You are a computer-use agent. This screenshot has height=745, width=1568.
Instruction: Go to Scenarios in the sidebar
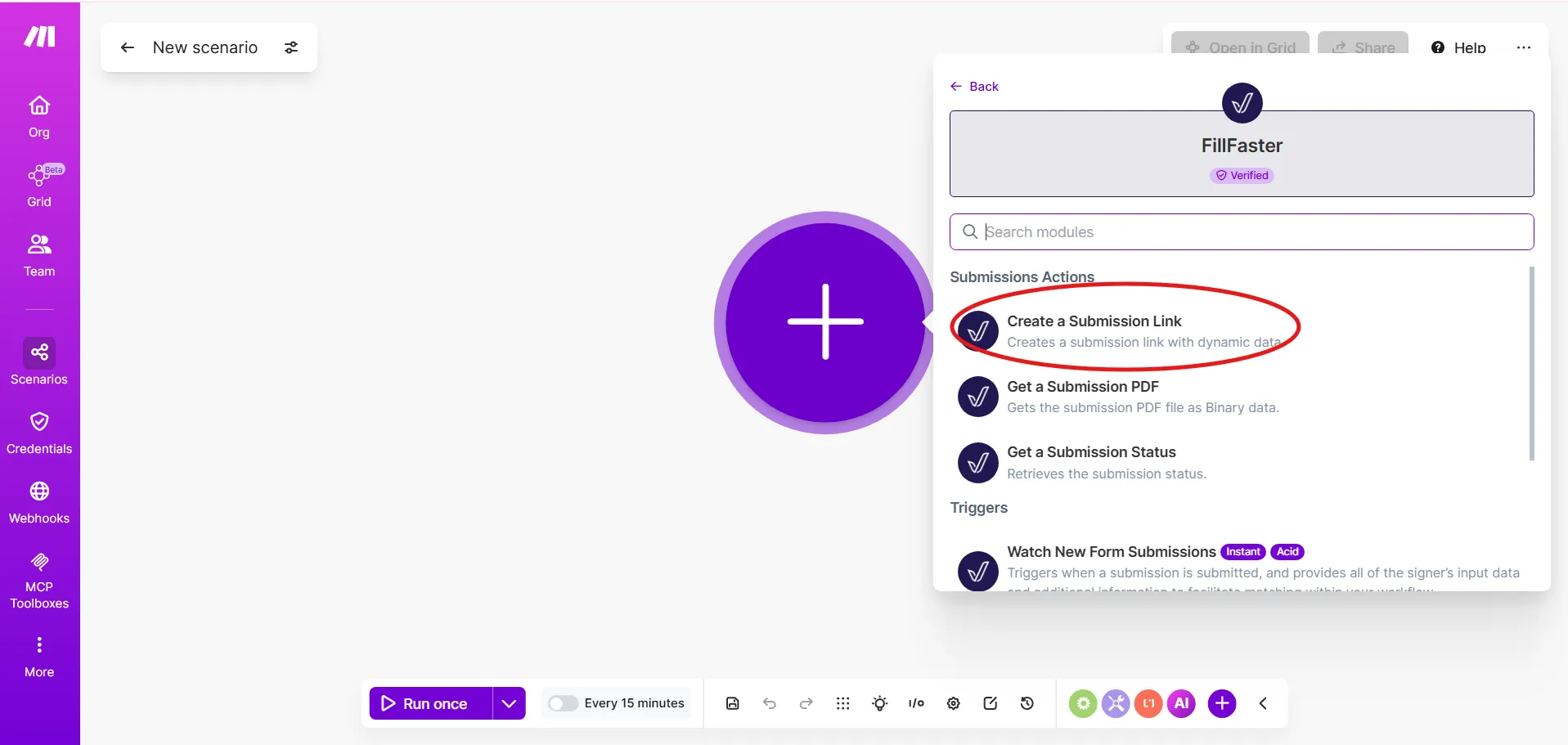tap(39, 362)
